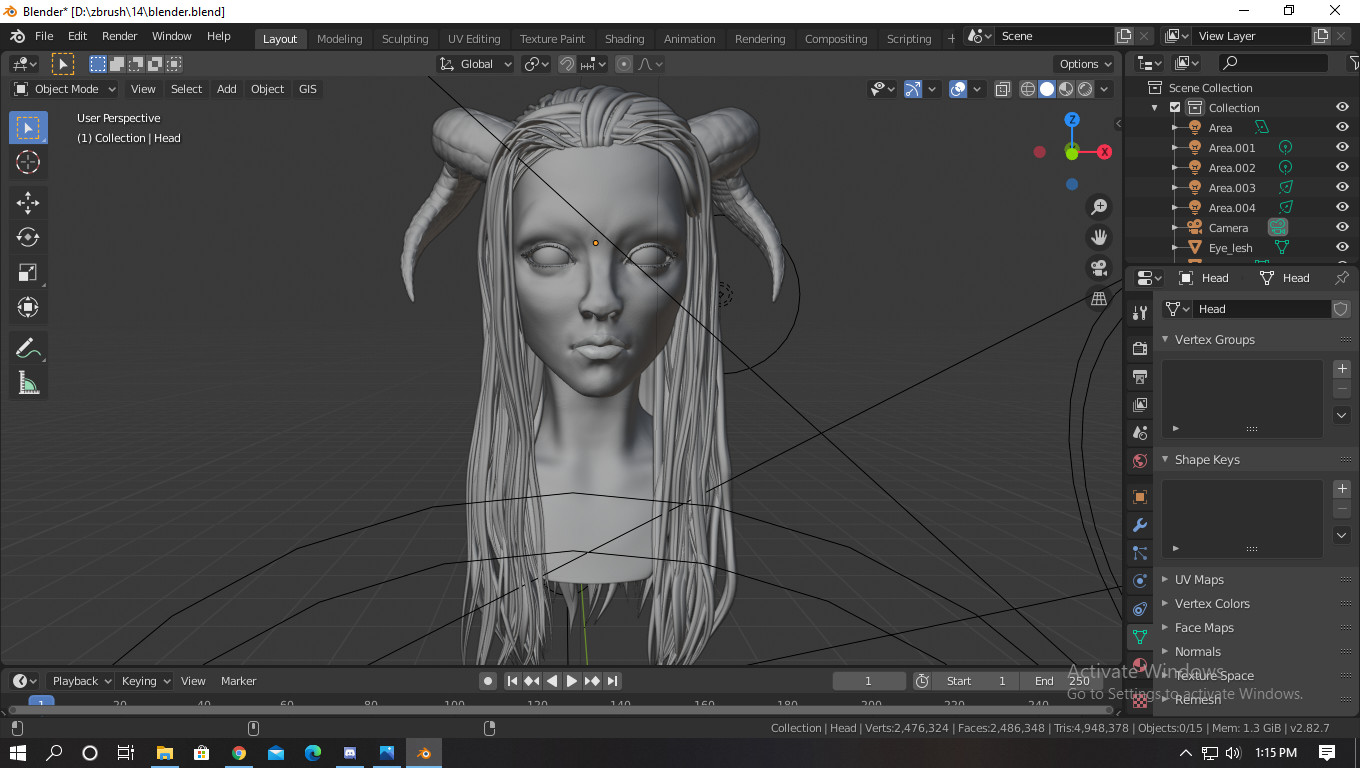Screen dimensions: 1360x768
Task: Open the Render menu
Action: pyautogui.click(x=119, y=36)
